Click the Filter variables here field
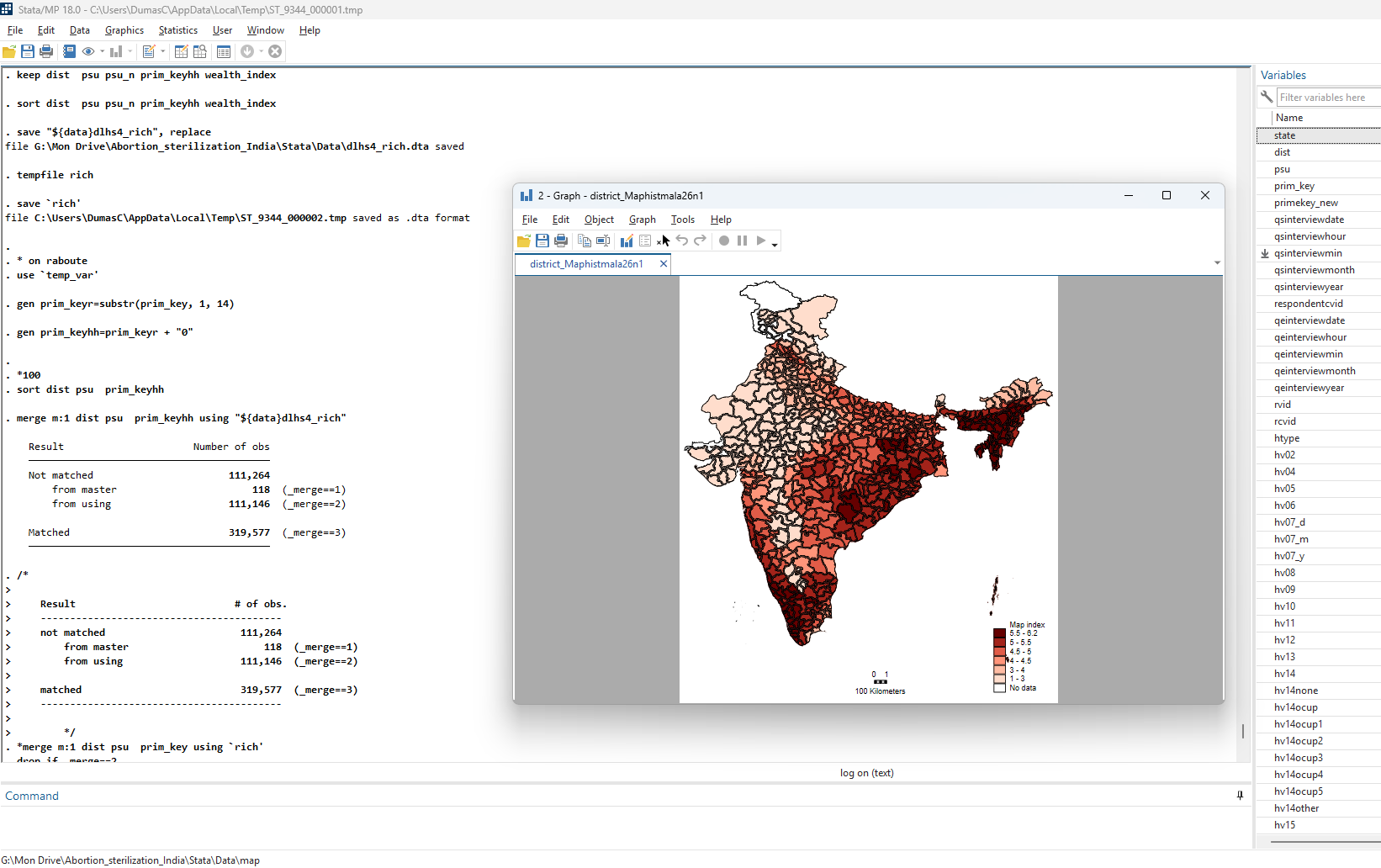 click(1327, 98)
